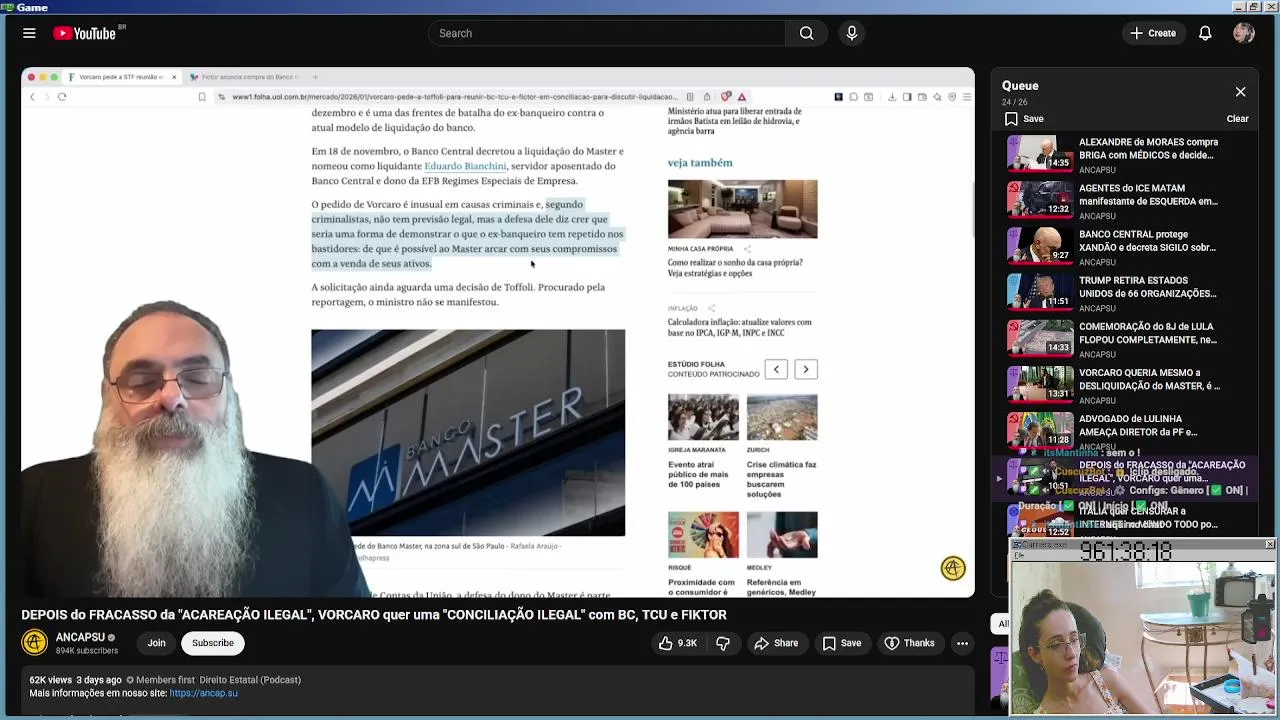This screenshot has width=1280, height=720.
Task: Open the YouTube guide hamburger menu
Action: tap(29, 33)
